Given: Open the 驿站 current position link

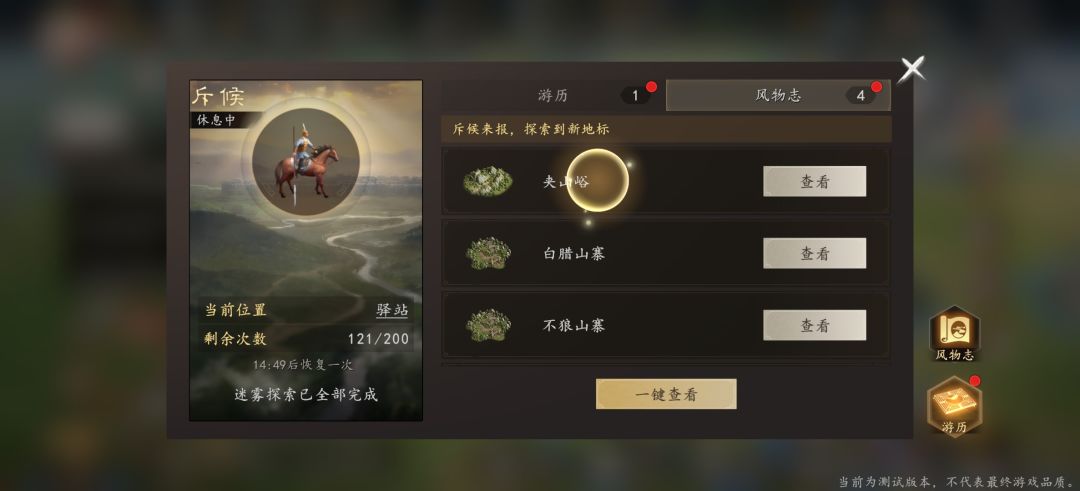Looking at the screenshot, I should click(x=392, y=310).
